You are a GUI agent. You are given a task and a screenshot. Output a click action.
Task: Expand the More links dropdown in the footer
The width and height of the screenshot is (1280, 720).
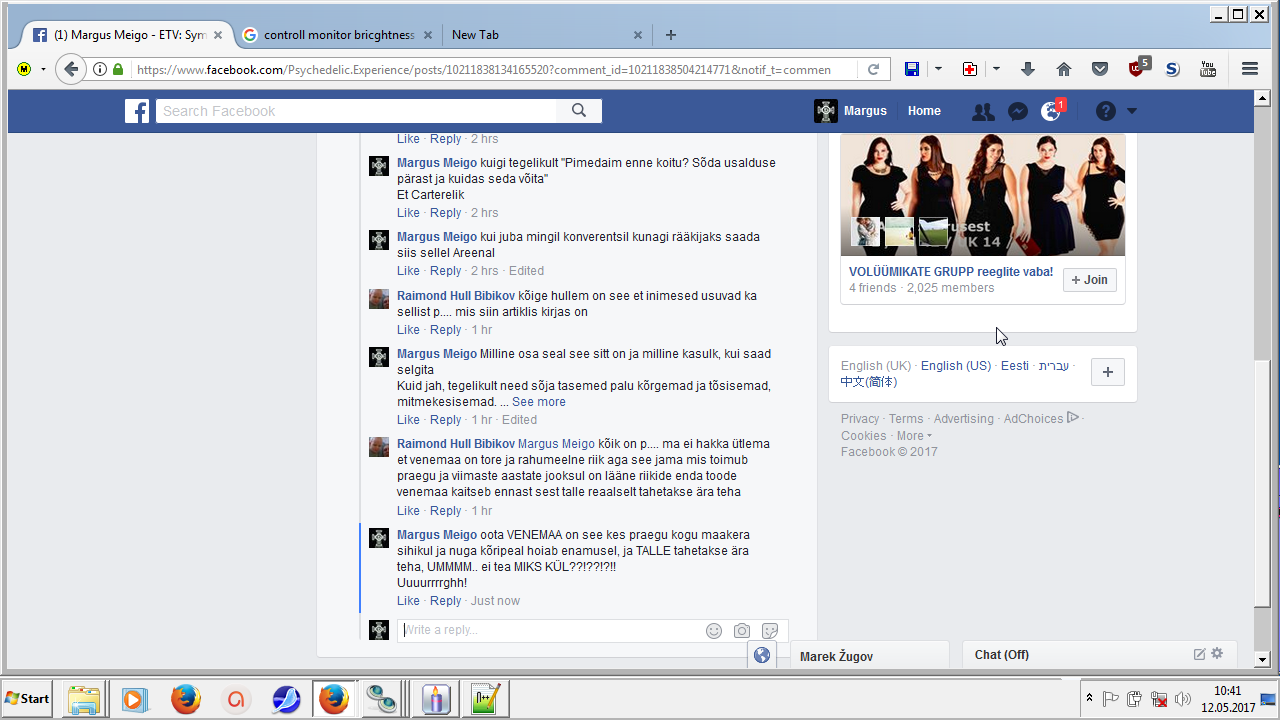click(914, 436)
